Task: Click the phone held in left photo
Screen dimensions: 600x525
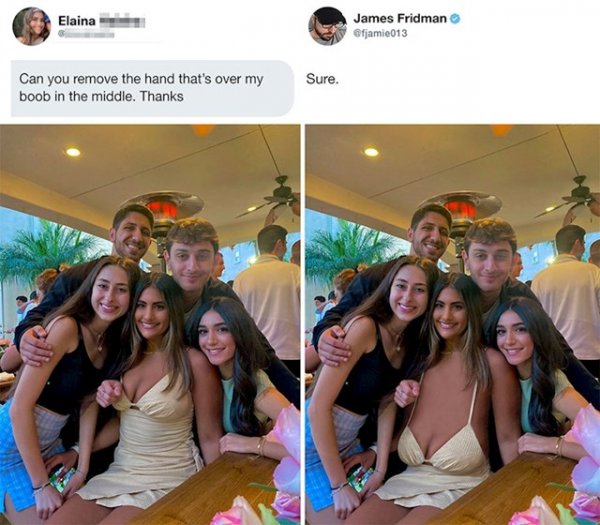Action: click(x=63, y=478)
